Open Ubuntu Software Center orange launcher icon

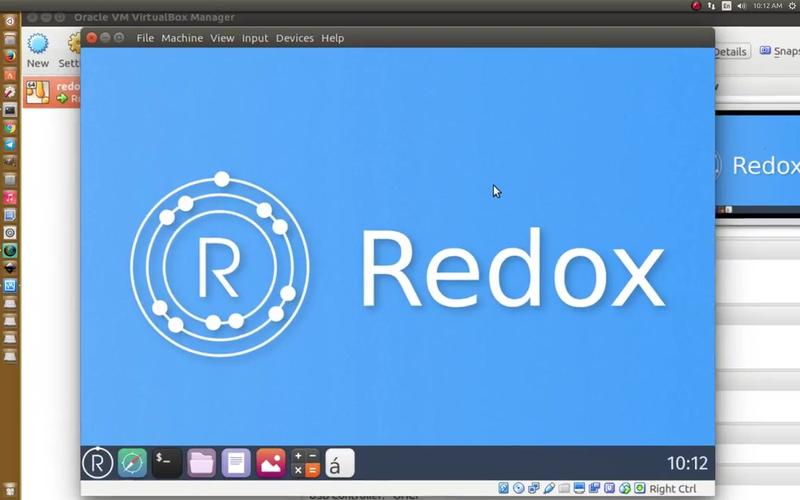click(10, 74)
